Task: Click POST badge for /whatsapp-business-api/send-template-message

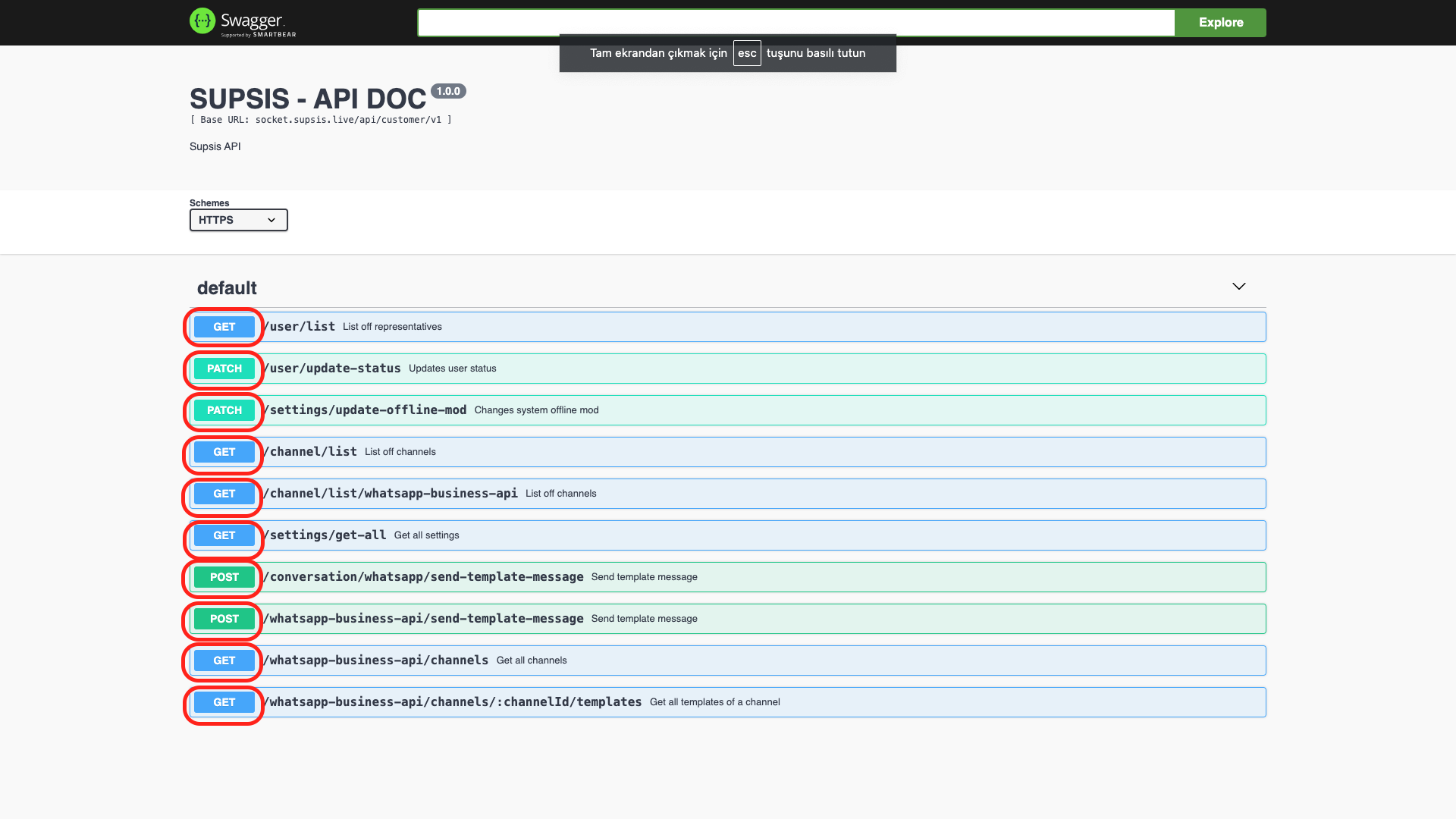Action: point(224,619)
